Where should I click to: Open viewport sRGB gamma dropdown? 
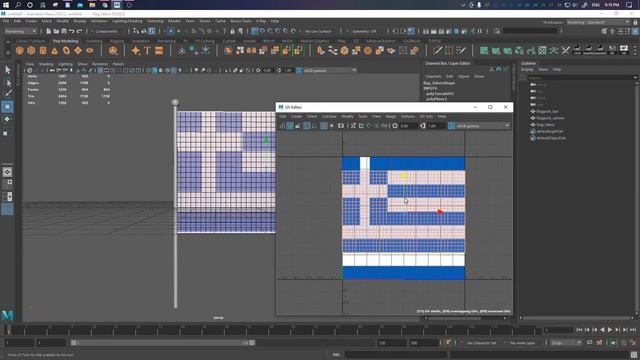(x=330, y=70)
